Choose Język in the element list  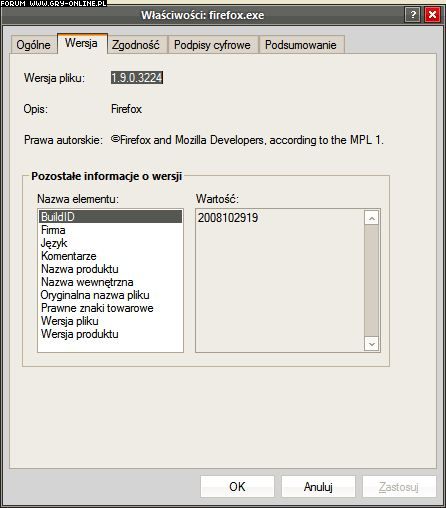tap(110, 243)
